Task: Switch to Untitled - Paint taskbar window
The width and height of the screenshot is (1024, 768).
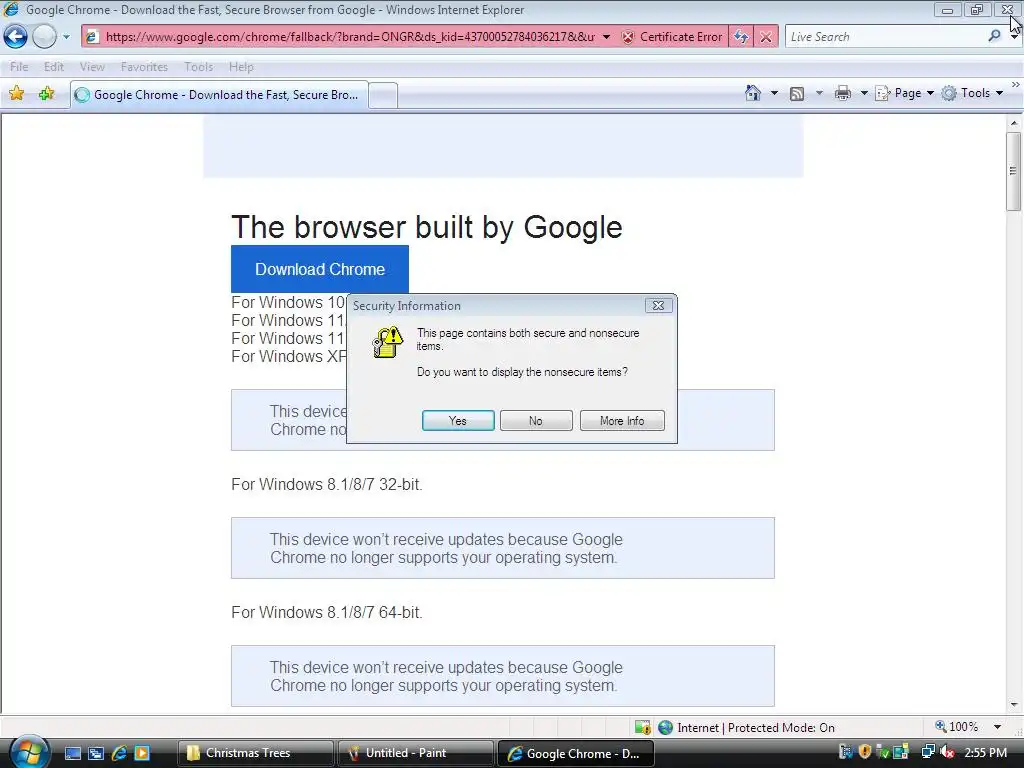Action: click(x=415, y=753)
